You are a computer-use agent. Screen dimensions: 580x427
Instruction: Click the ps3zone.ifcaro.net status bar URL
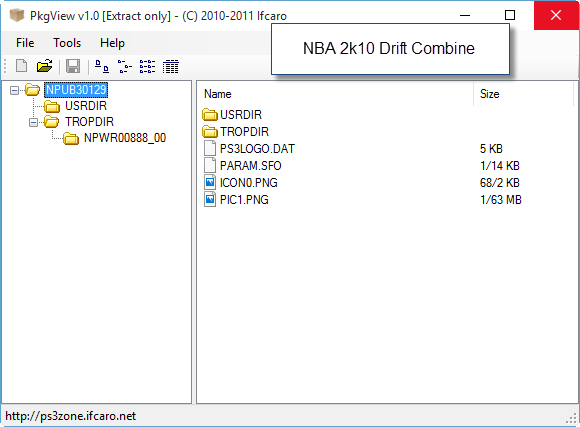71,416
